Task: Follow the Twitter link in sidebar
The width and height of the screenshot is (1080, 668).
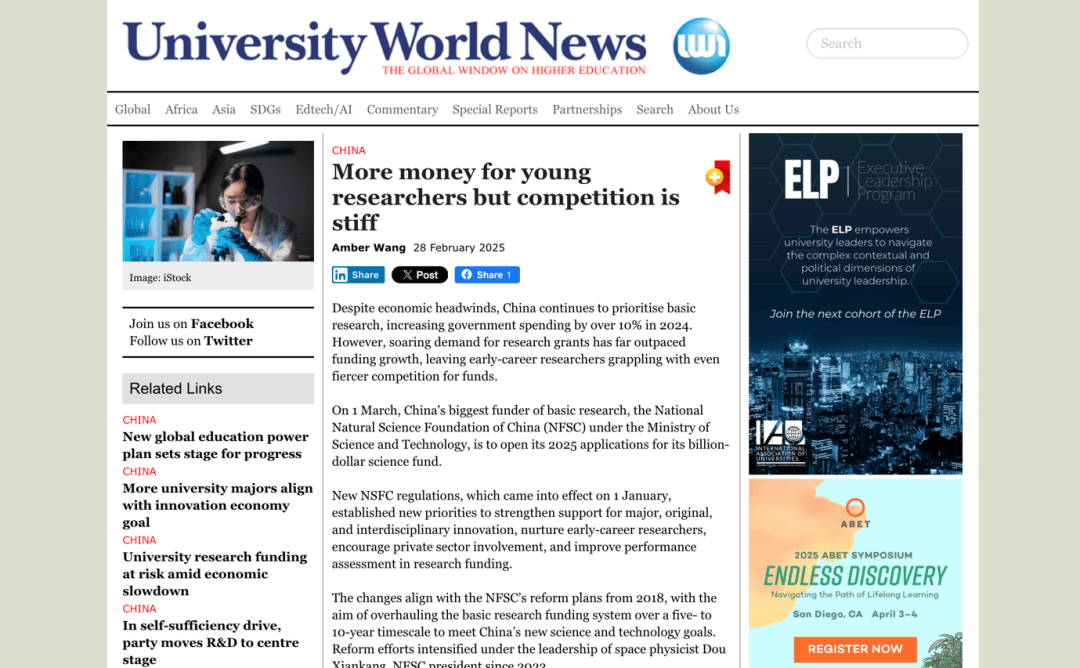Action: coord(228,341)
